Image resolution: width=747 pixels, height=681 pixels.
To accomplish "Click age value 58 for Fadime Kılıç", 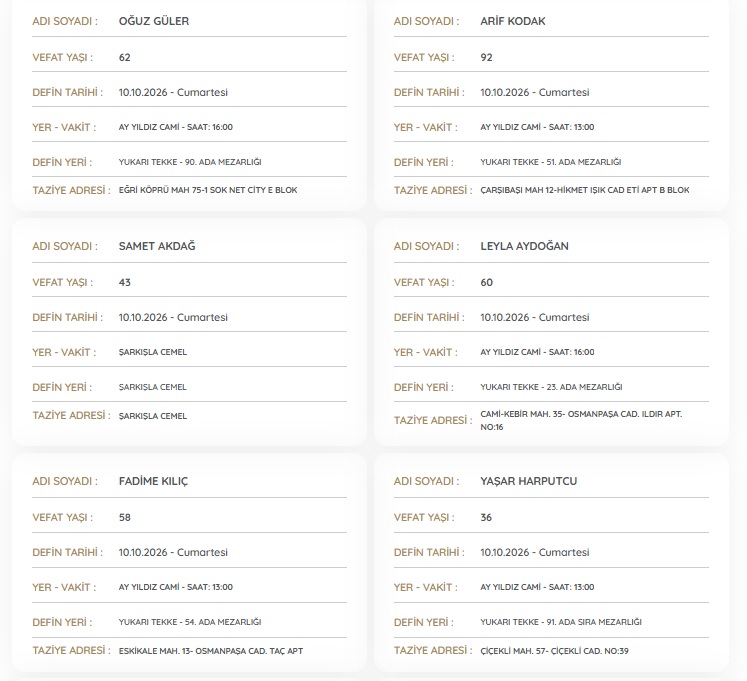I will tap(124, 518).
